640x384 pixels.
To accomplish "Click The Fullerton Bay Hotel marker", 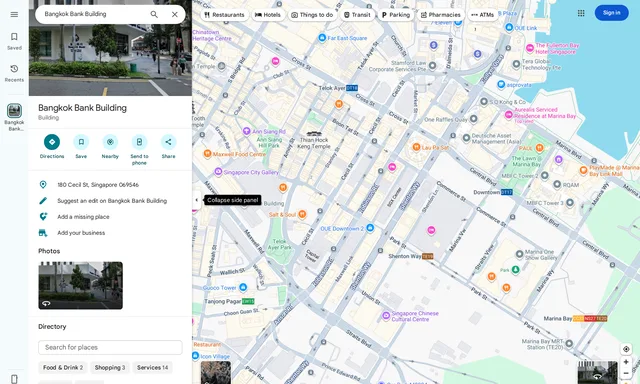I will point(530,48).
